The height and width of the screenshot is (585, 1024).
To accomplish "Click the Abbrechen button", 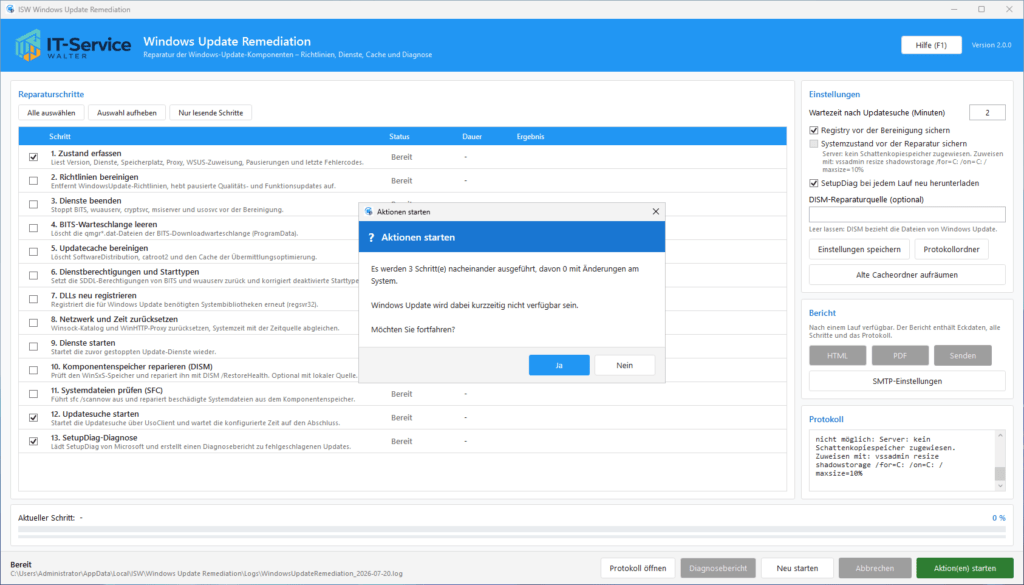I will tap(875, 568).
